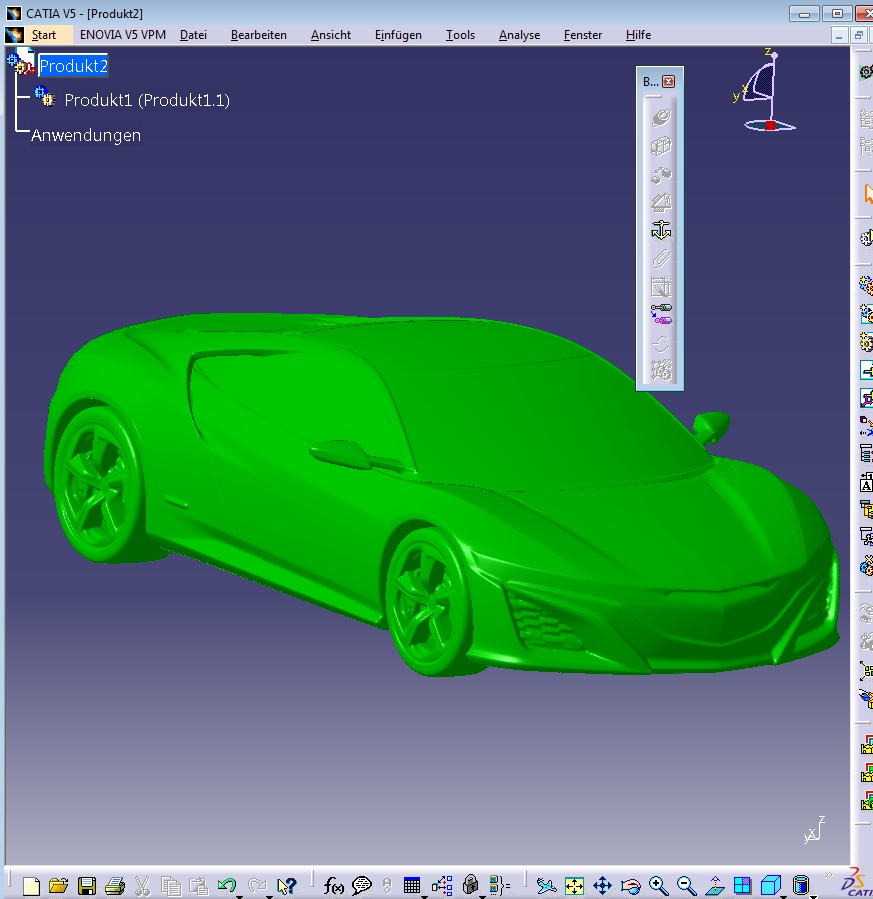The width and height of the screenshot is (873, 899).
Task: Activate the What's This help cursor
Action: [287, 886]
